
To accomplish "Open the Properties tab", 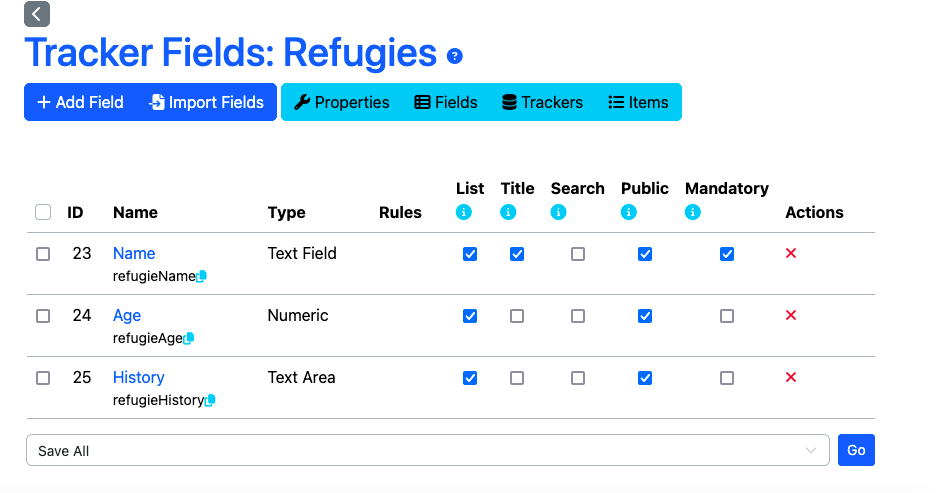I will (x=341, y=102).
